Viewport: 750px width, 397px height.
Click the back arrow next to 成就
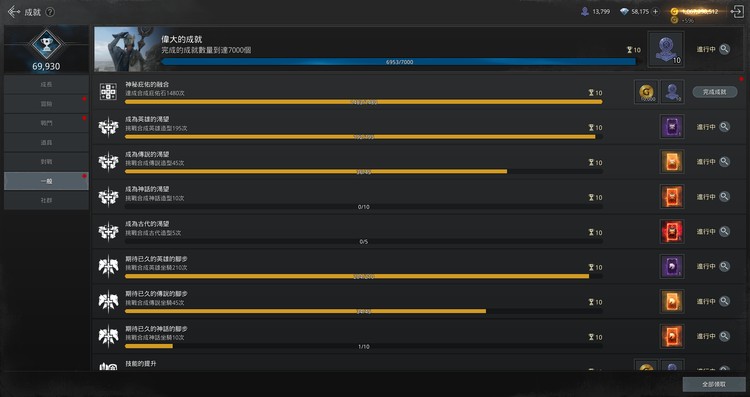tap(13, 12)
